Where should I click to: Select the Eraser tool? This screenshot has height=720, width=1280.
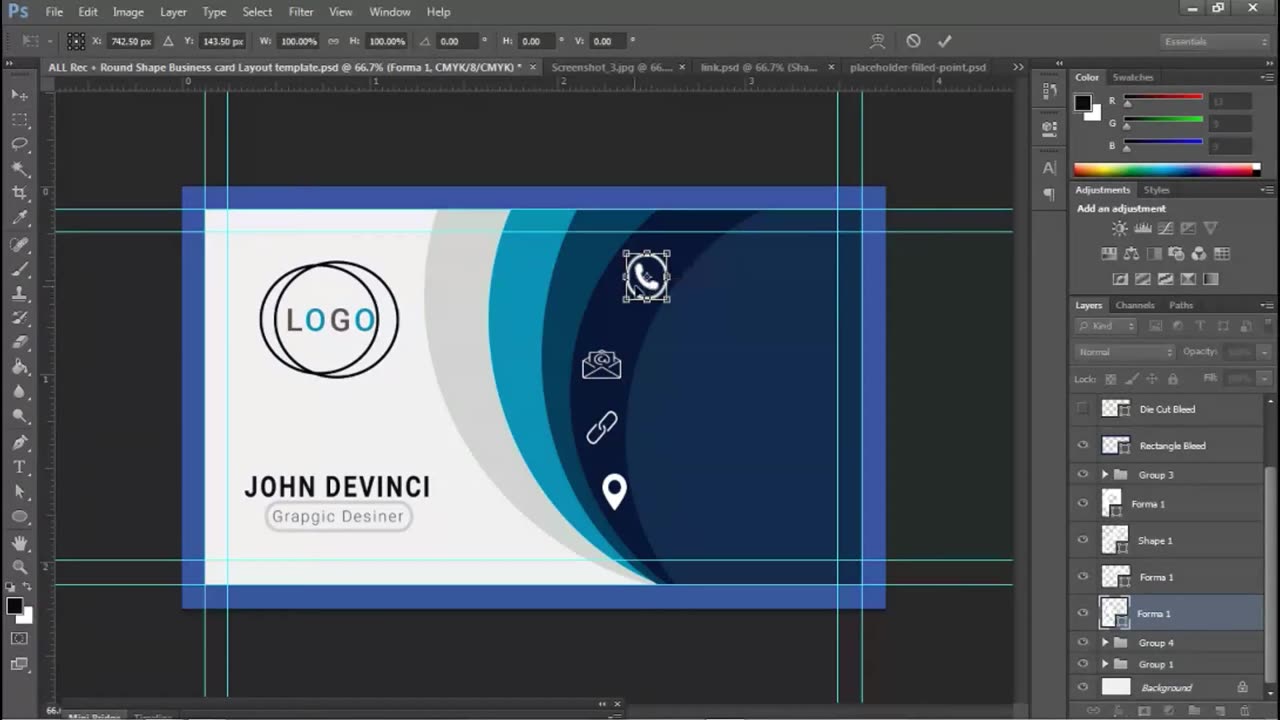[20, 343]
